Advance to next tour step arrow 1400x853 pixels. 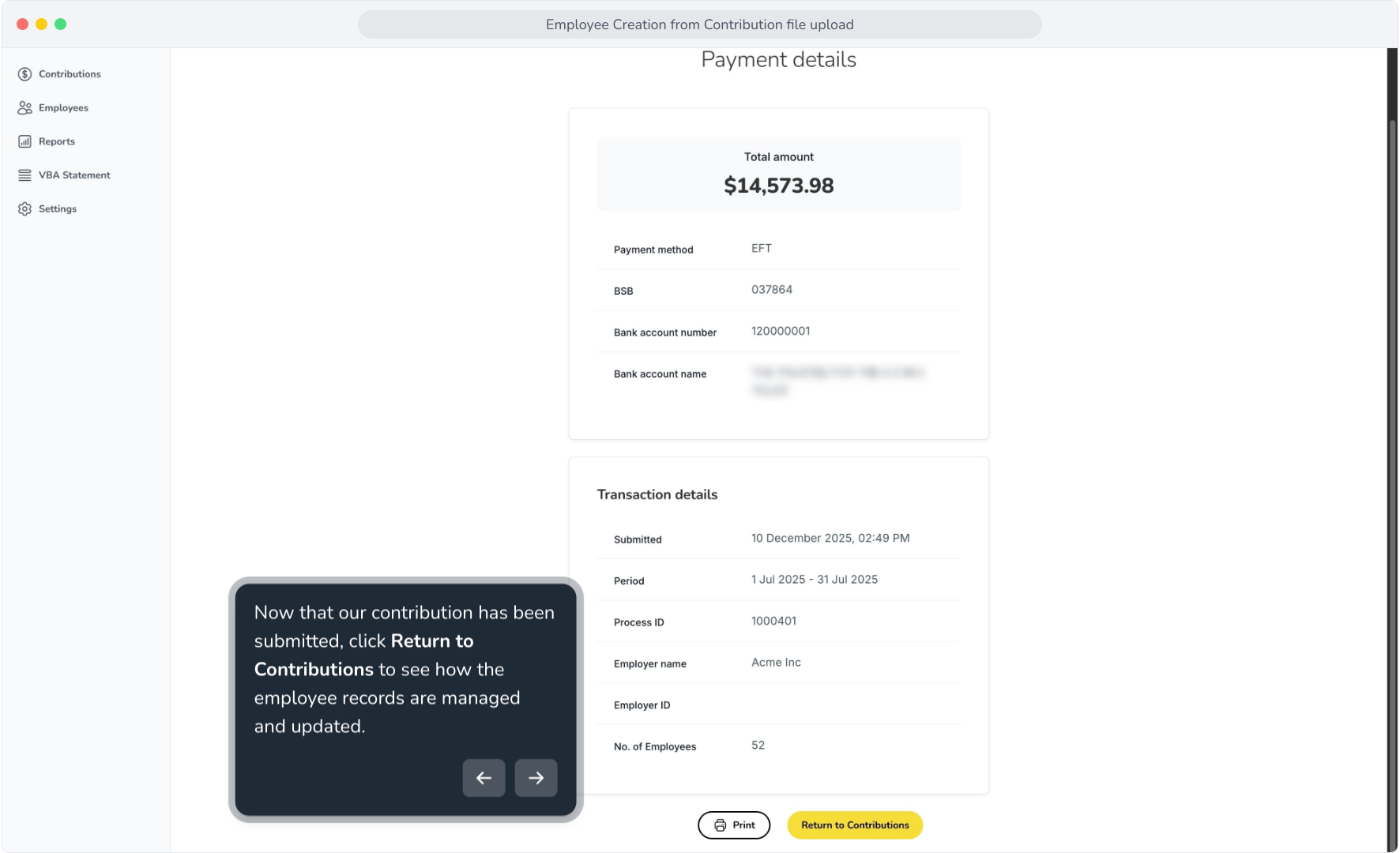coord(536,778)
